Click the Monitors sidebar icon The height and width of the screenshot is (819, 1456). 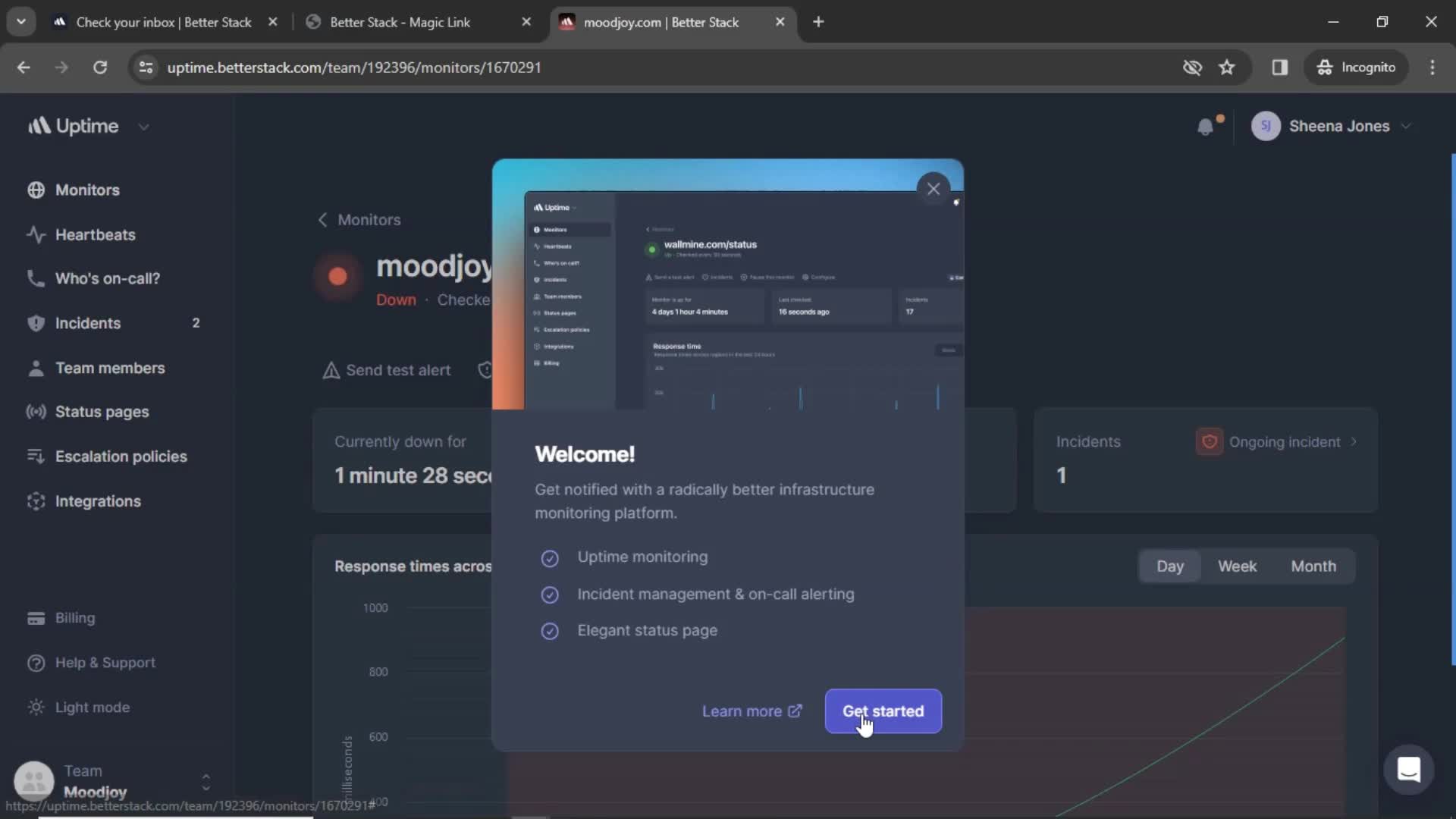coord(35,190)
